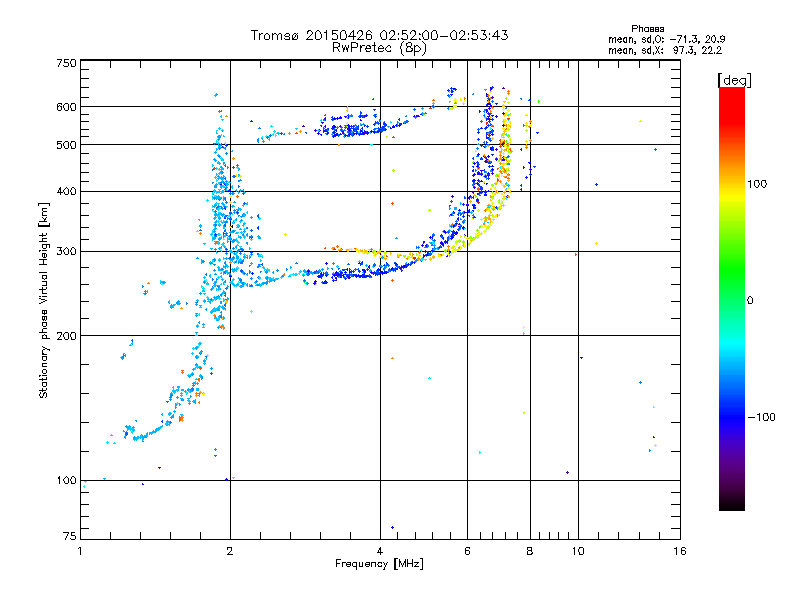This screenshot has width=800, height=600.
Task: Click the x-axis tick label '10'
Action: (578, 551)
